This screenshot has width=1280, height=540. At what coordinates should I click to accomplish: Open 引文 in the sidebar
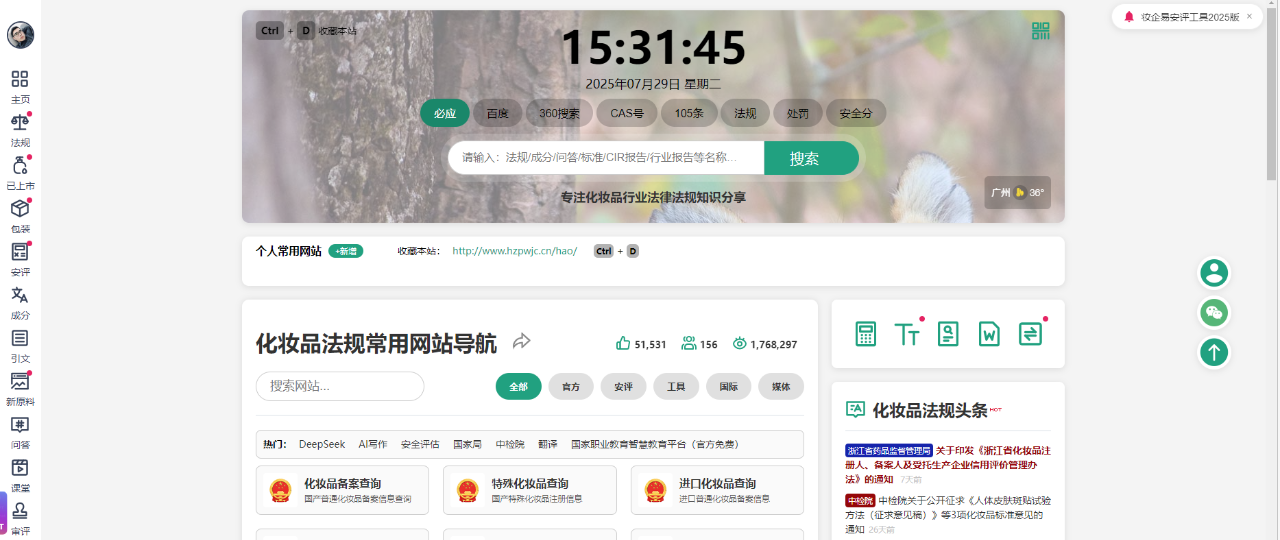click(20, 345)
